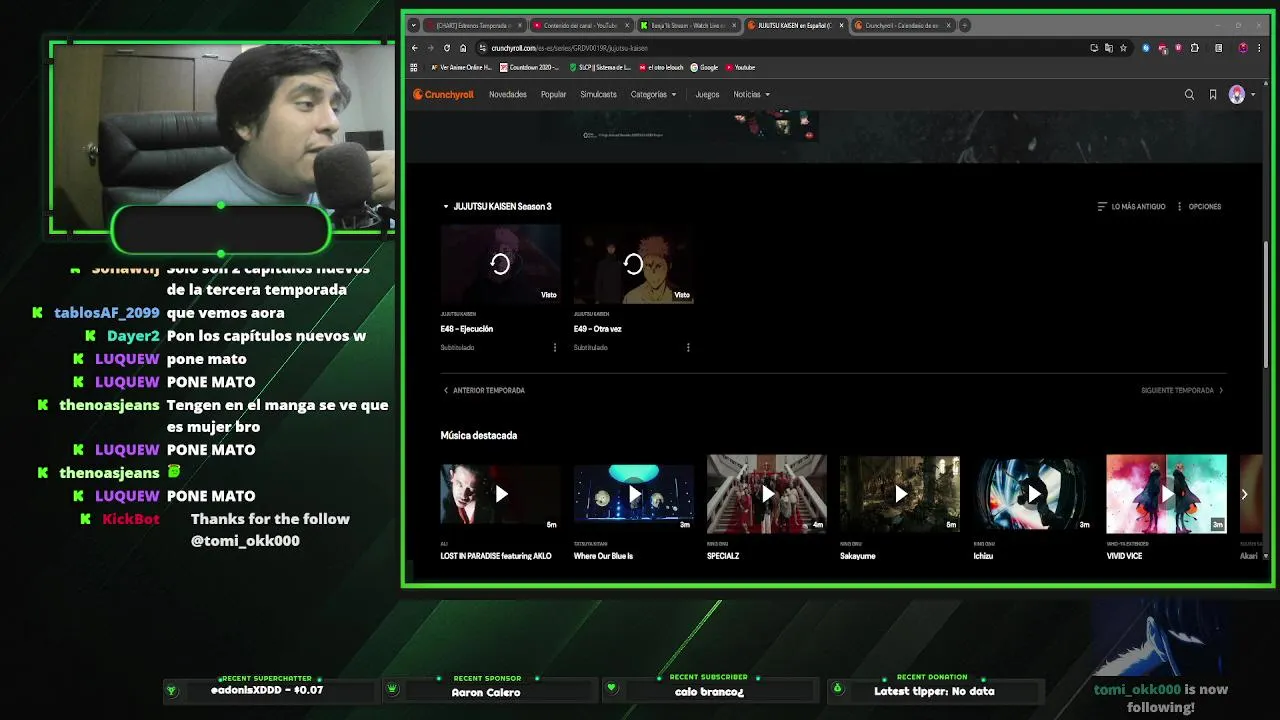The width and height of the screenshot is (1280, 720).
Task: Open the Chrome apps grid icon
Action: point(414,67)
